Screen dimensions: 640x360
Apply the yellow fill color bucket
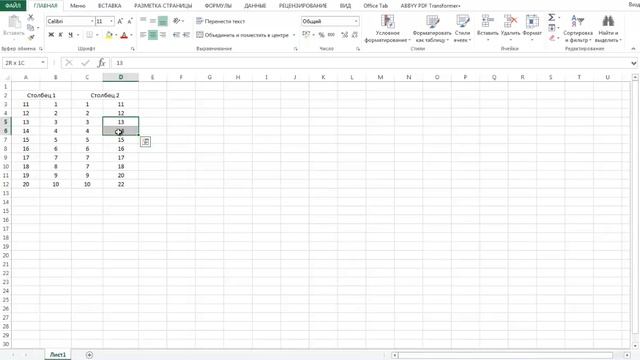(109, 35)
